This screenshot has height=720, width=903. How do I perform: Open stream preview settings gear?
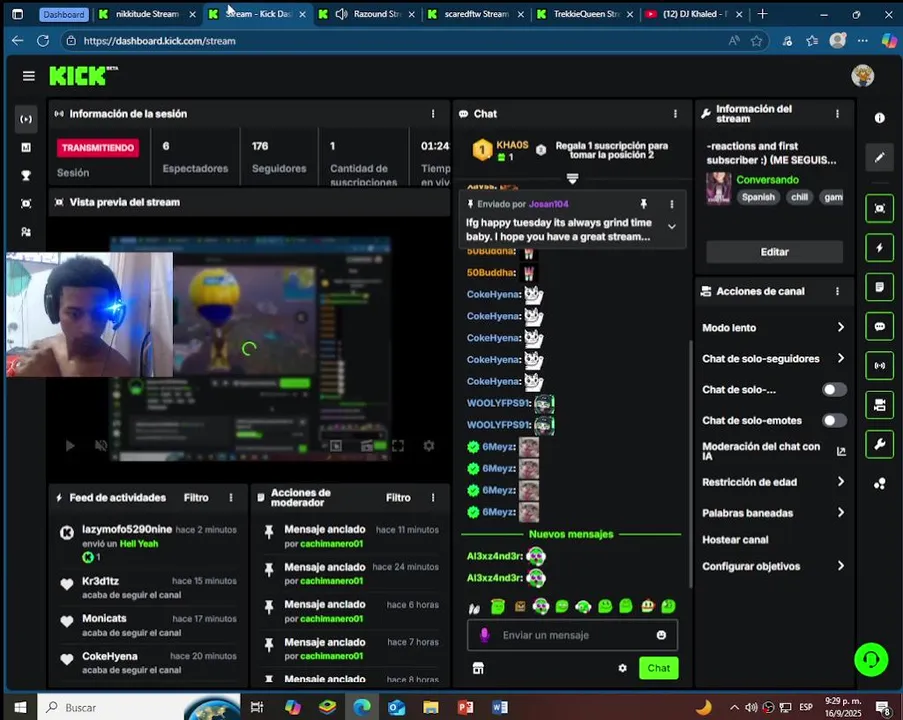[428, 445]
